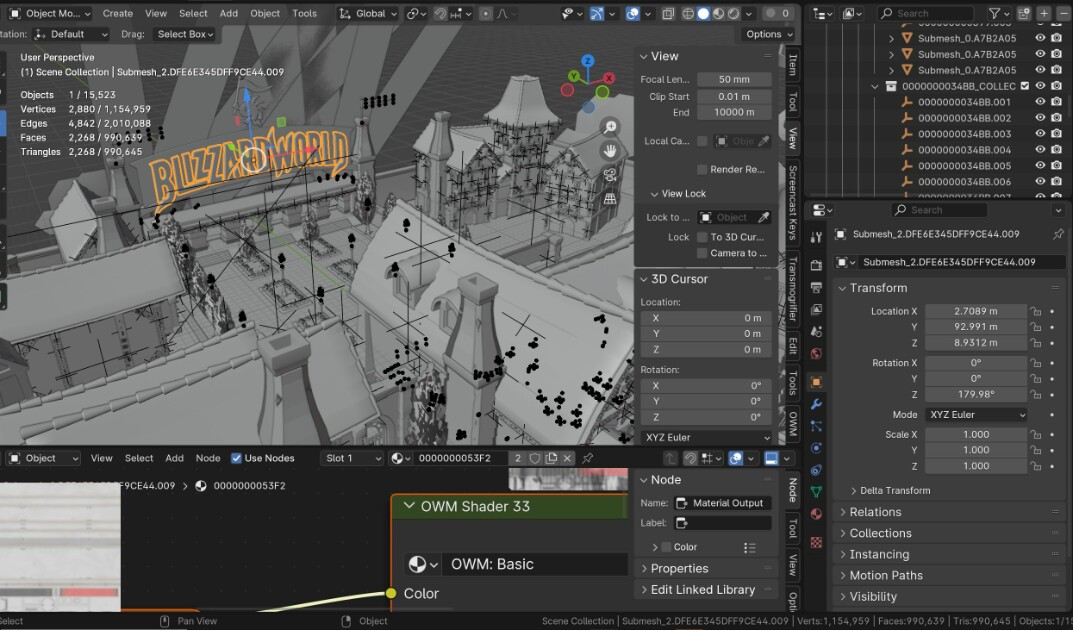Edit the Focal Length 50 mm field
This screenshot has height=630, width=1073.
(x=734, y=79)
